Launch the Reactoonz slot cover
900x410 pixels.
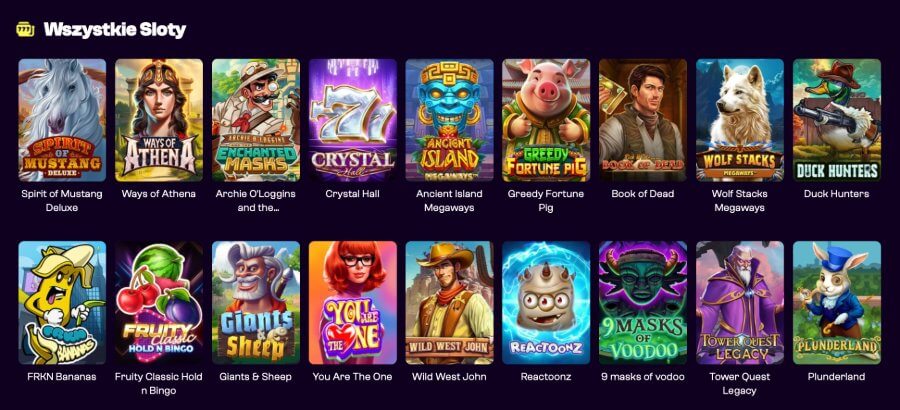pos(546,303)
